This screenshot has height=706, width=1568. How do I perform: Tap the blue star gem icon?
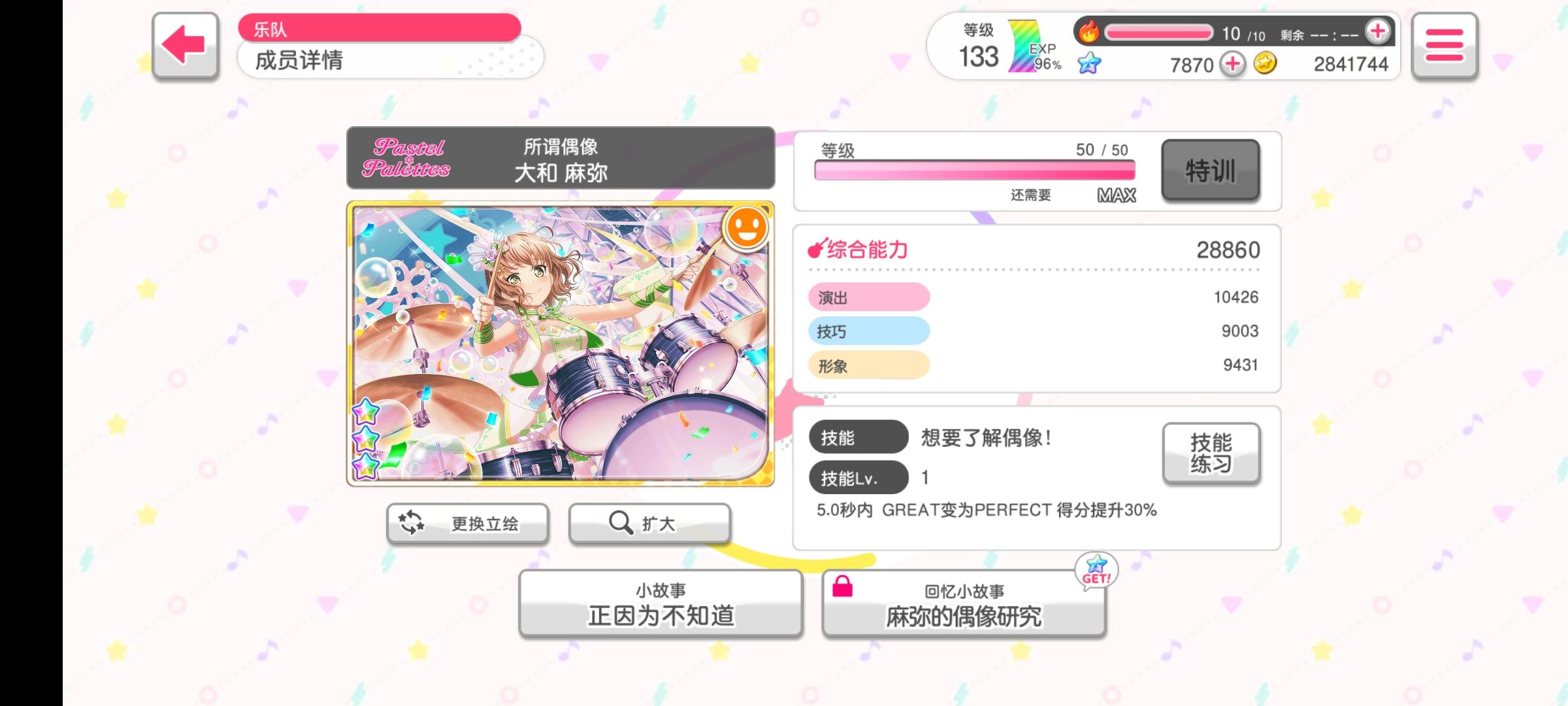click(x=1089, y=63)
